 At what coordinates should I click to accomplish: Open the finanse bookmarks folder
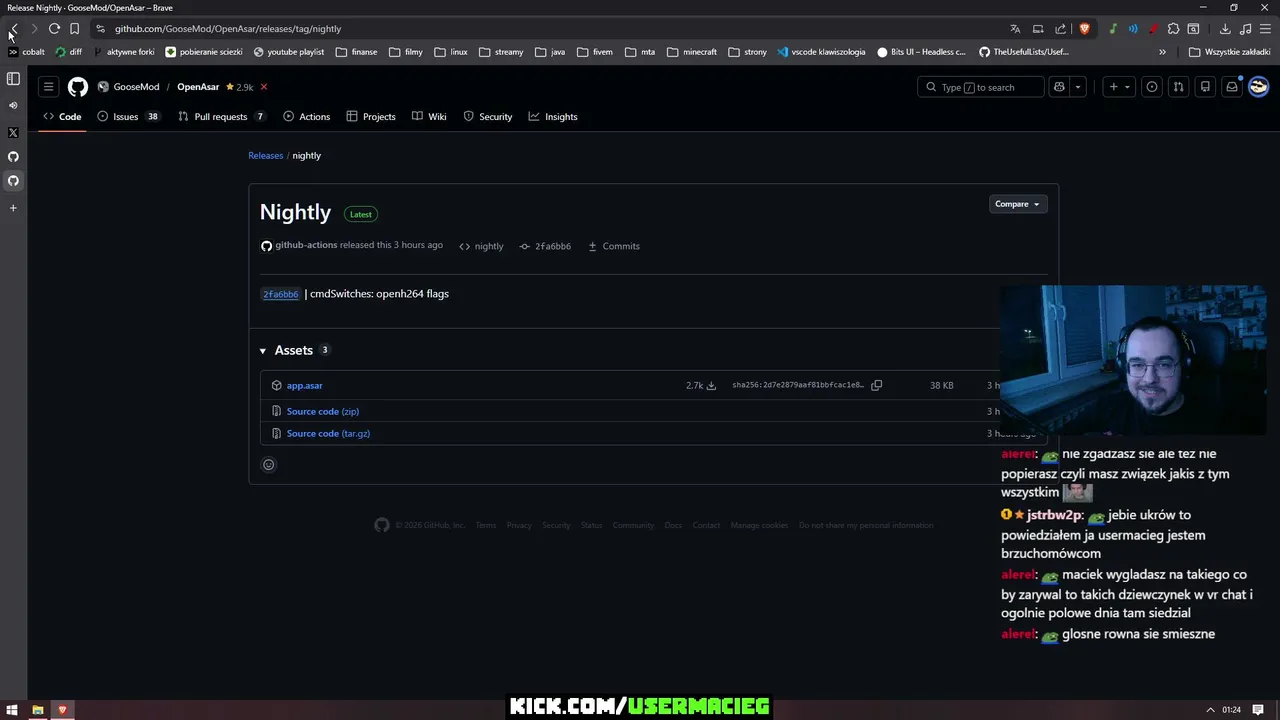(356, 52)
